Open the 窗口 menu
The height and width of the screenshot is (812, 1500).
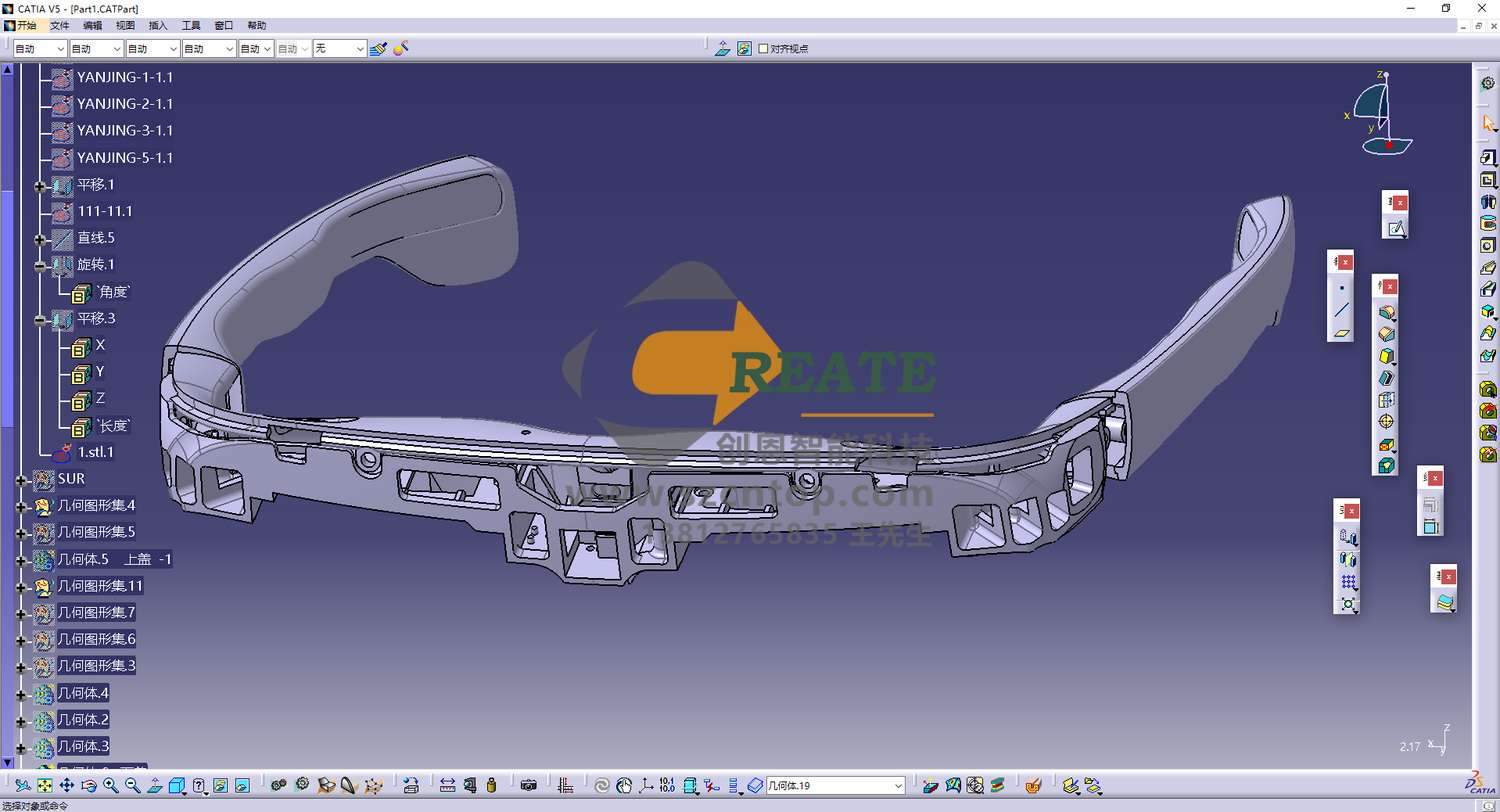tap(224, 25)
